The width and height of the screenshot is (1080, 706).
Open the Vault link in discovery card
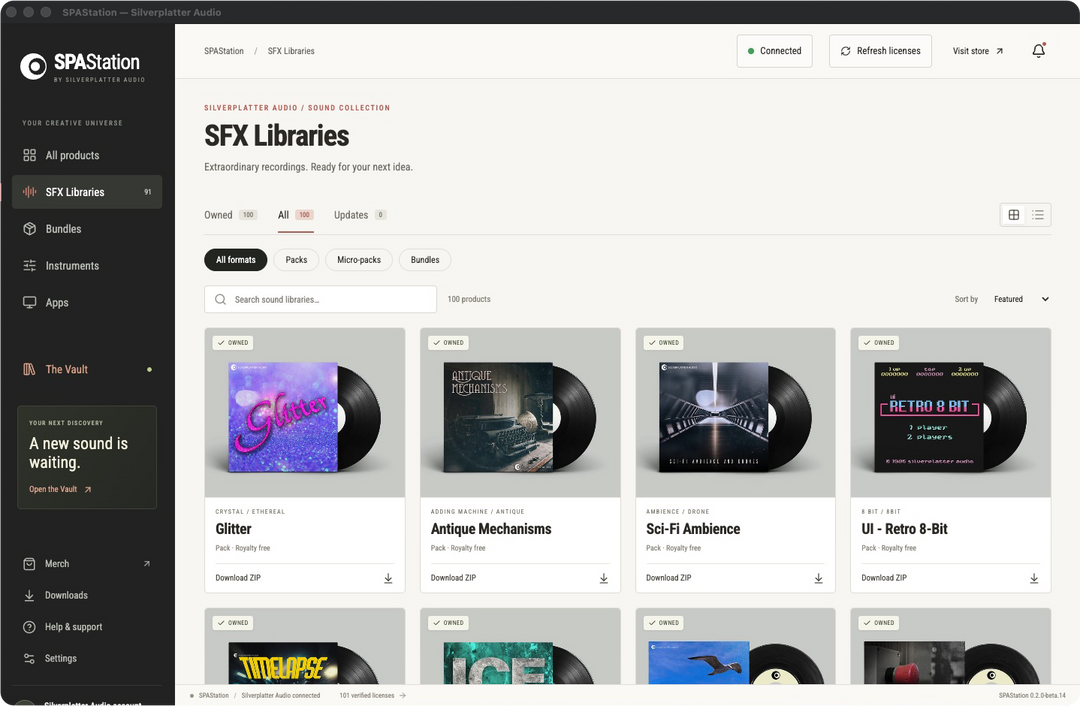pos(60,489)
